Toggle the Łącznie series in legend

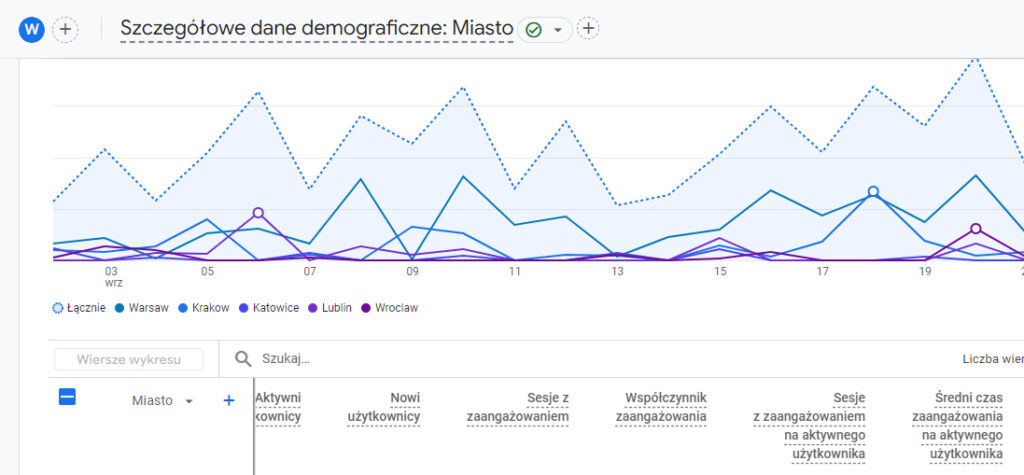click(78, 308)
